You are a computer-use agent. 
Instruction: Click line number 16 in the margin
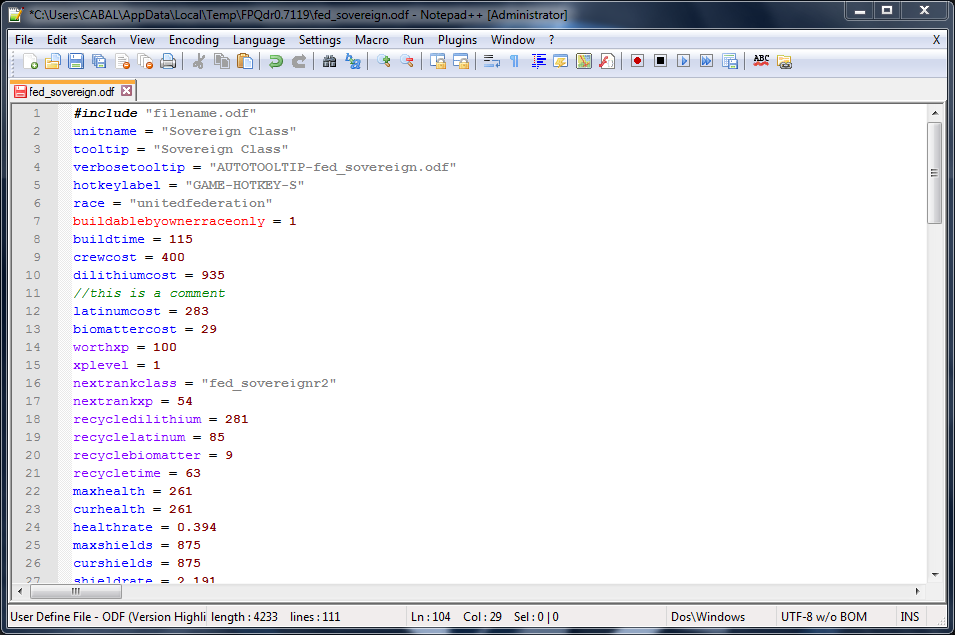coord(33,383)
